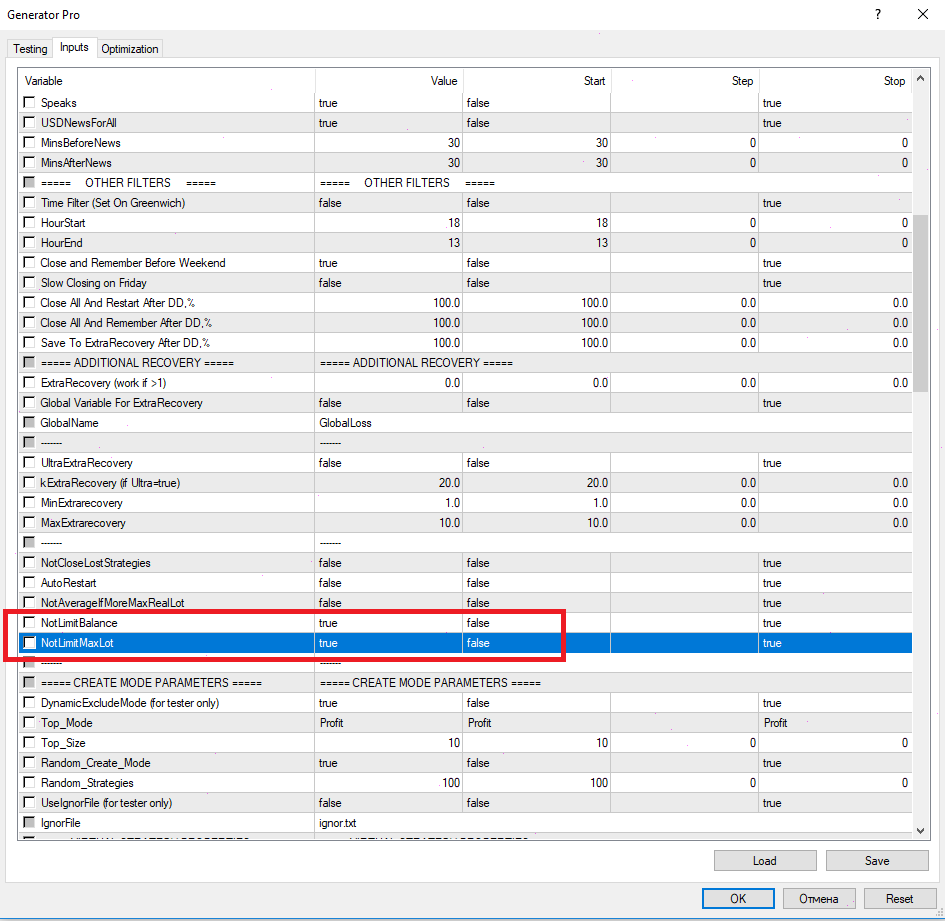The width and height of the screenshot is (945, 921).
Task: Select Close All And Restart After DD,% row
Action: click(465, 303)
